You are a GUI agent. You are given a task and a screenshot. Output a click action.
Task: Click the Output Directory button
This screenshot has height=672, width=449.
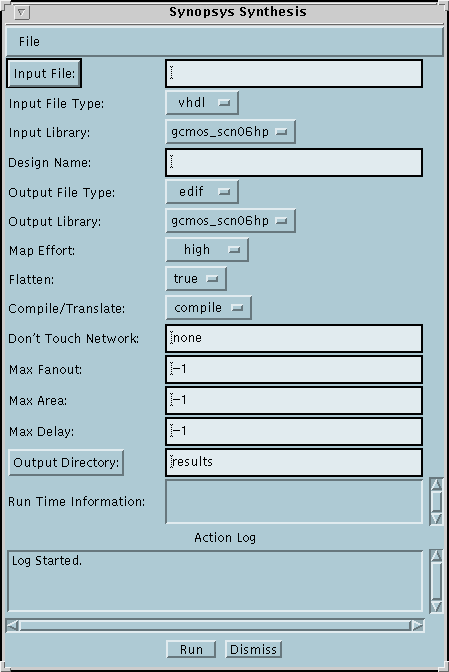(x=66, y=462)
